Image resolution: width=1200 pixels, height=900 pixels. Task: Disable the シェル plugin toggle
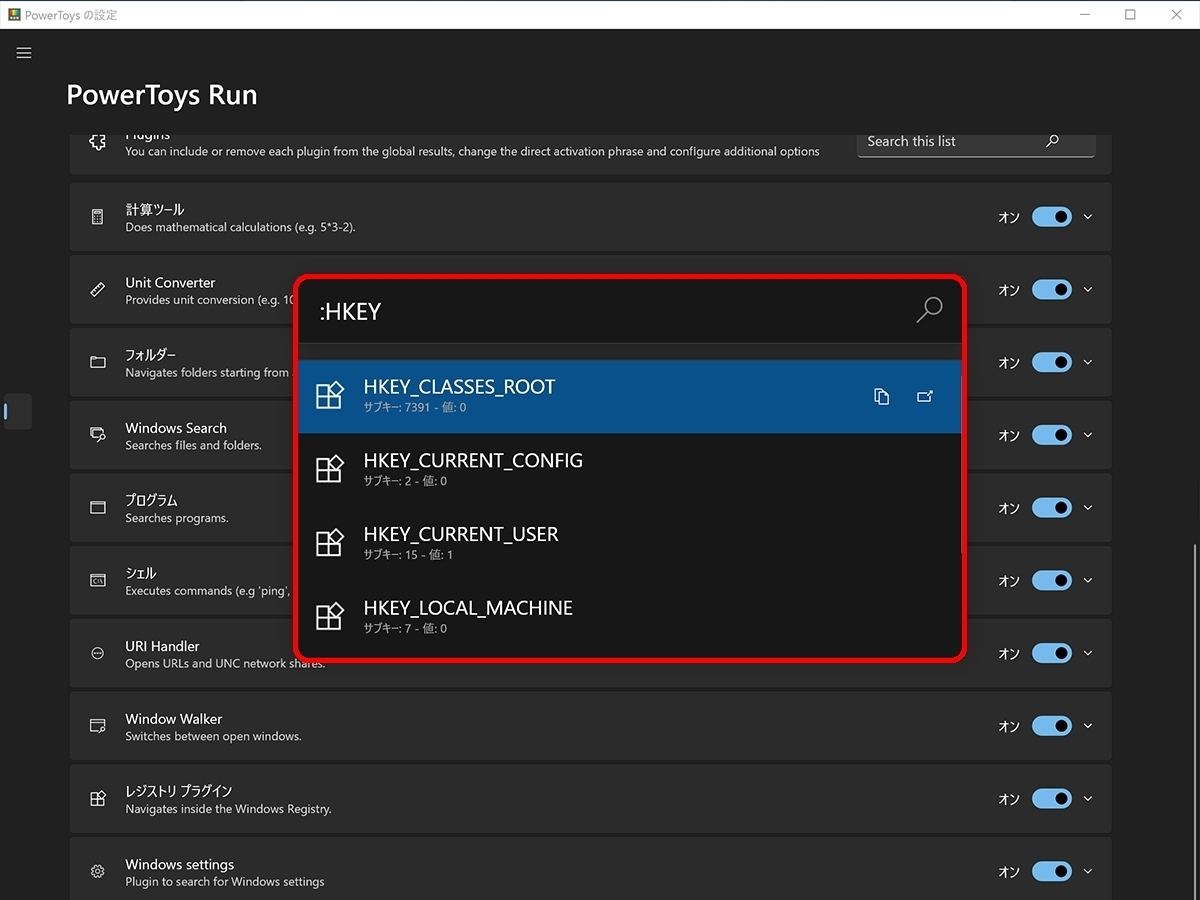click(1052, 581)
